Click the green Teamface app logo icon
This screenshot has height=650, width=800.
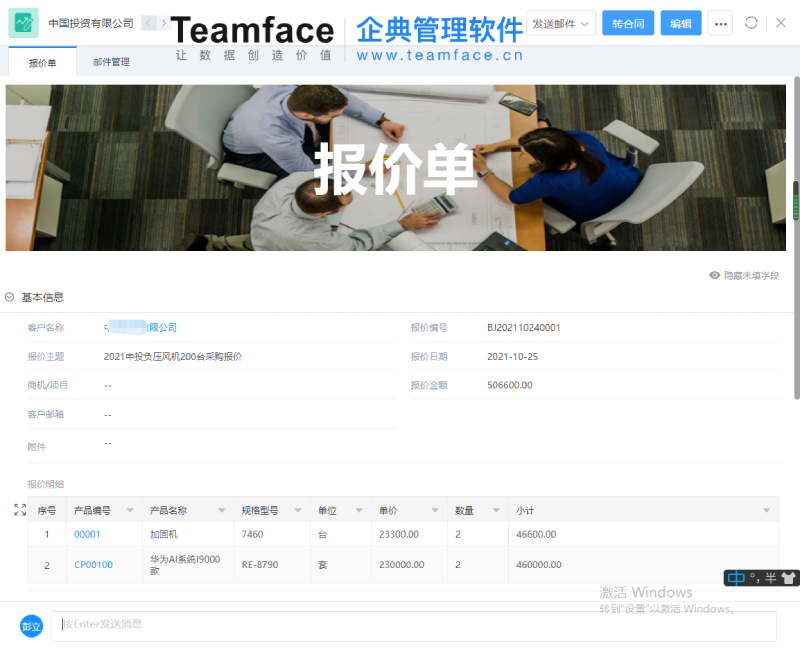pyautogui.click(x=23, y=23)
